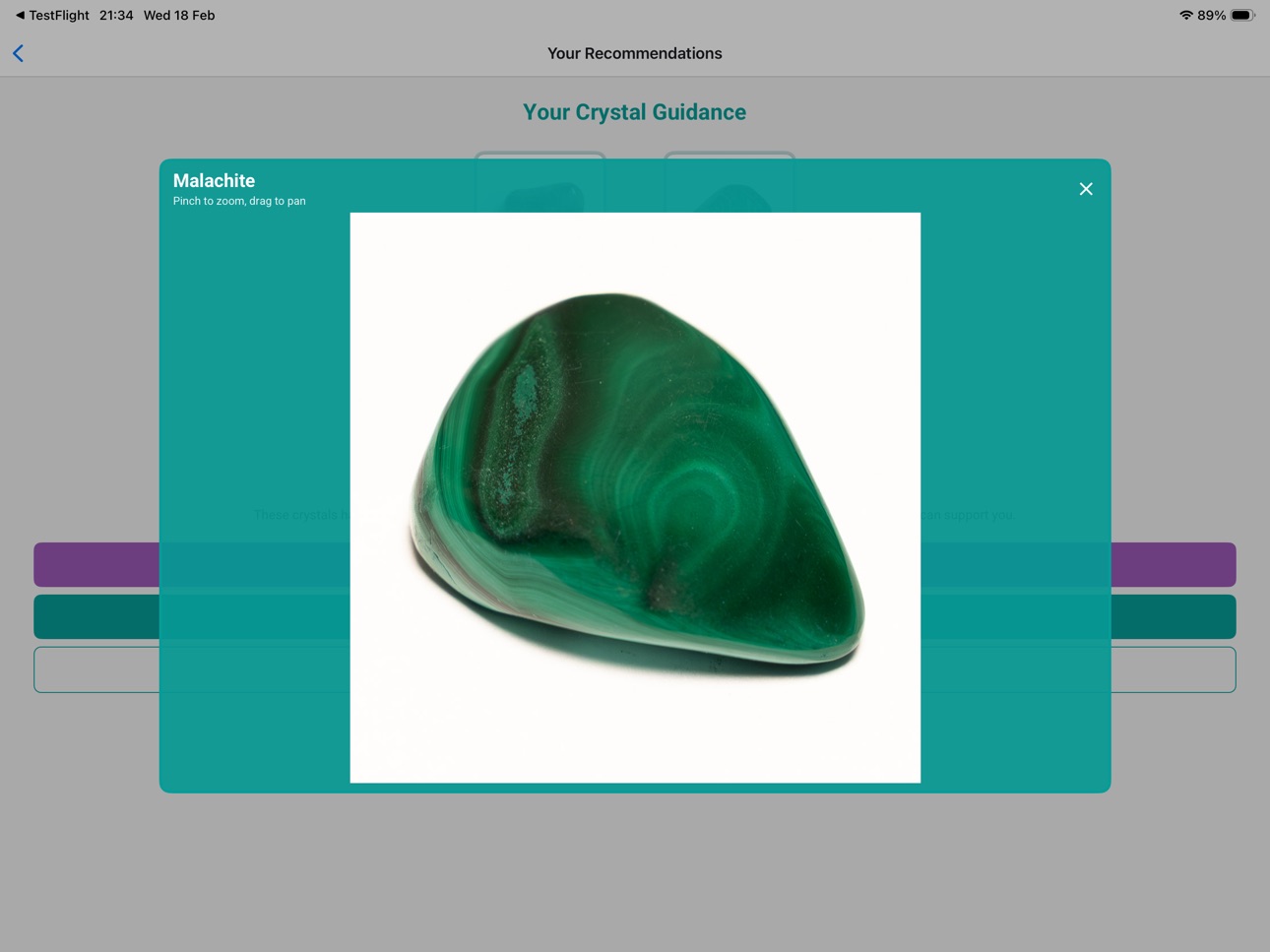This screenshot has height=952, width=1270.
Task: Tap the white outlined button's right edge
Action: 1174,669
